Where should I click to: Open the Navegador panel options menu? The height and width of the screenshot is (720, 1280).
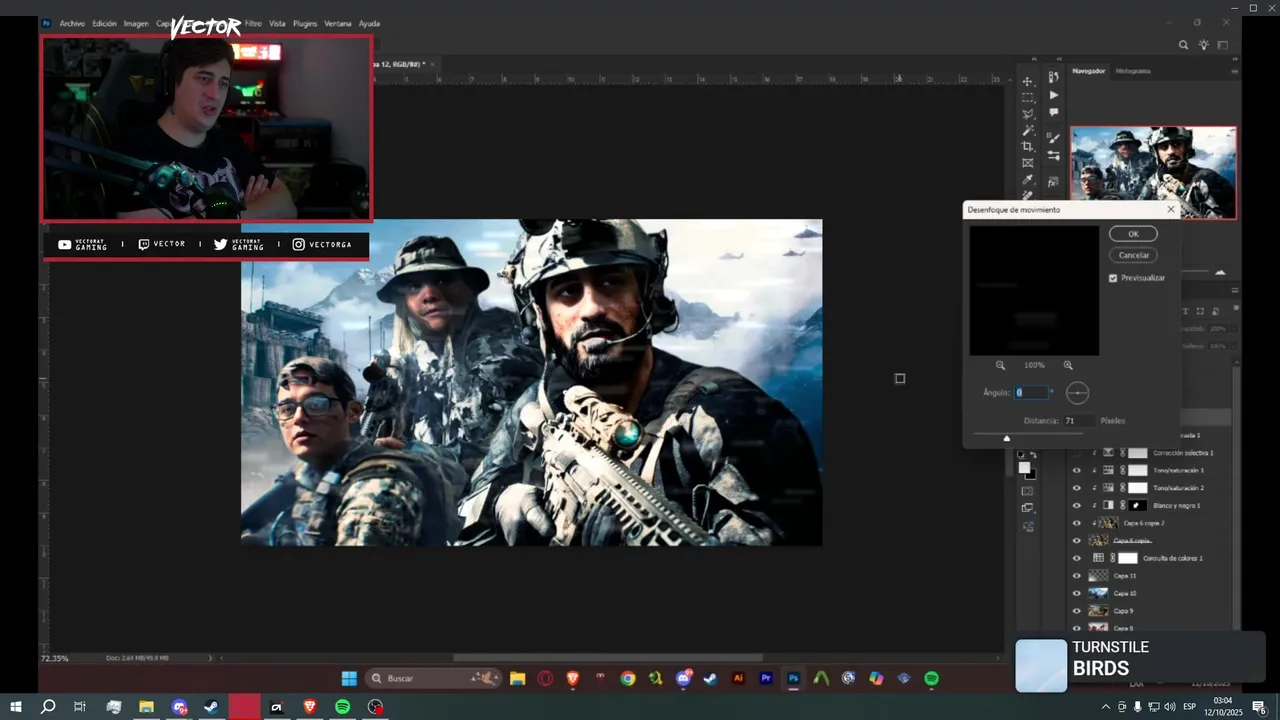click(x=1235, y=71)
